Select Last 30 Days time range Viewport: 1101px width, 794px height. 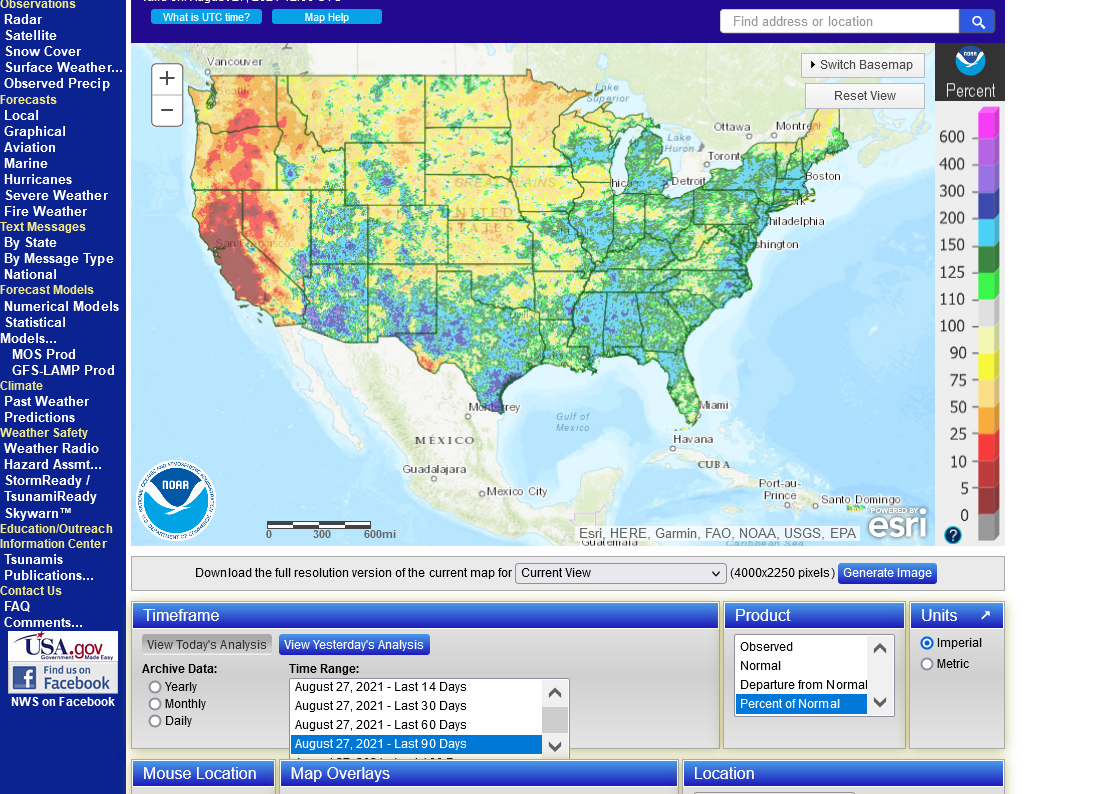(416, 706)
